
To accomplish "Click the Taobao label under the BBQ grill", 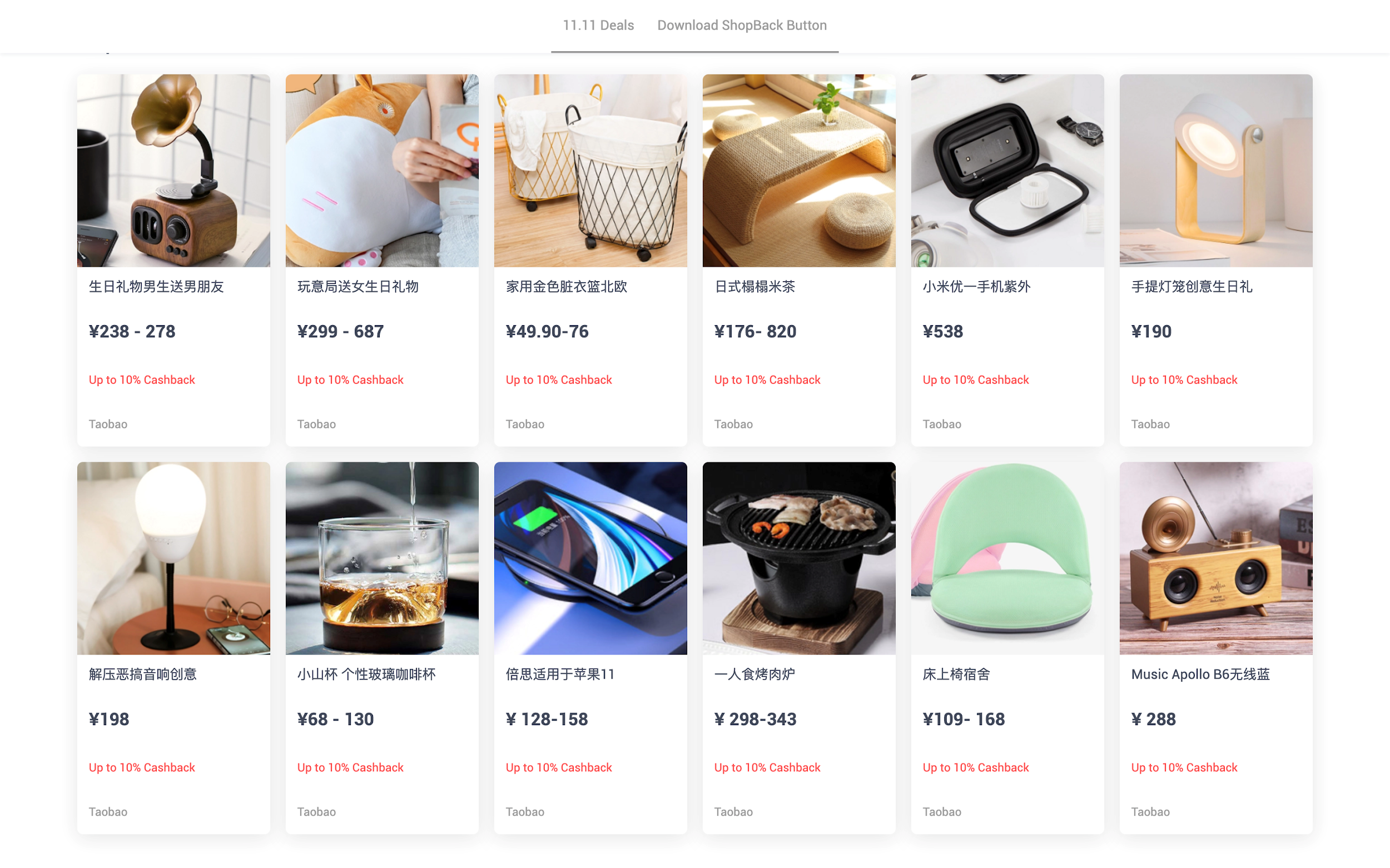I will (733, 812).
